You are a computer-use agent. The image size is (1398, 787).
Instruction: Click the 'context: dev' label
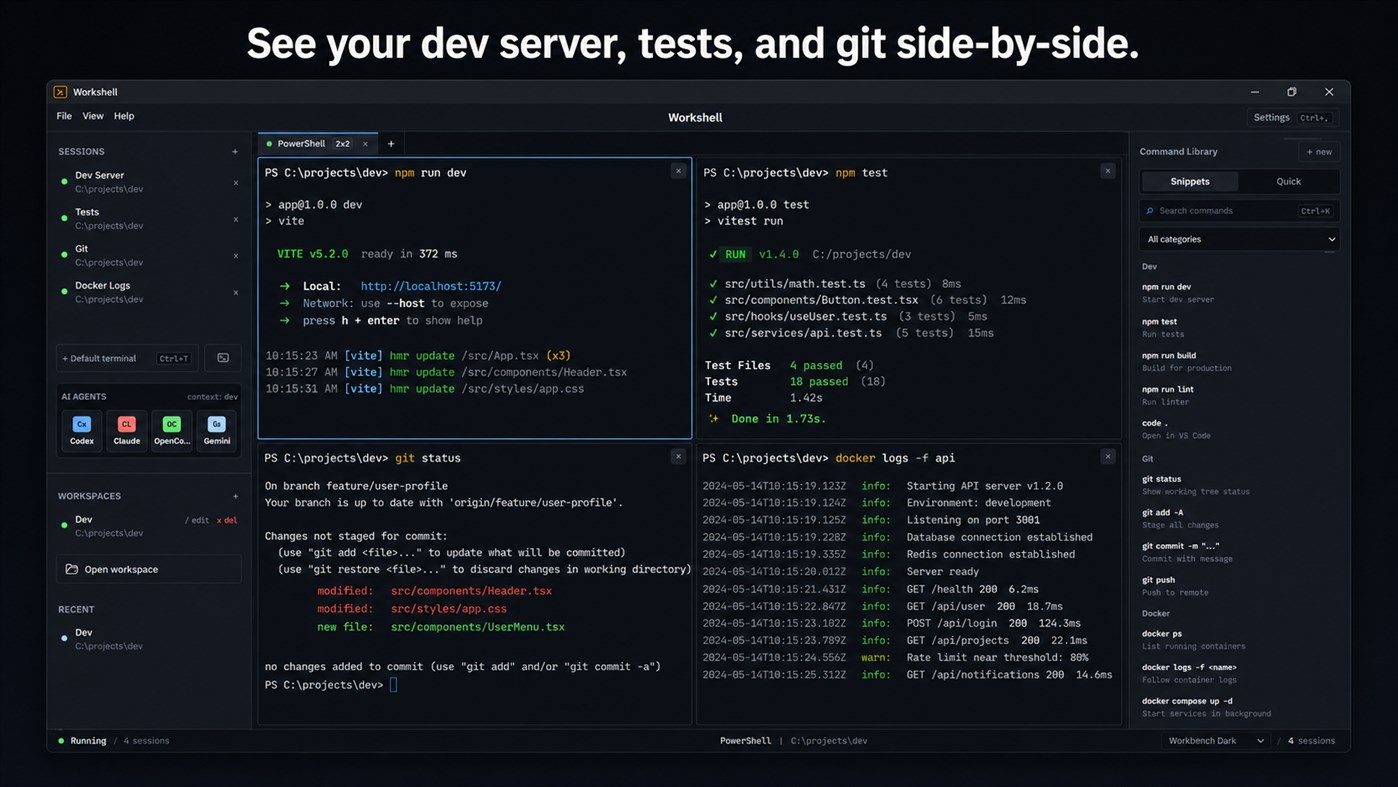click(212, 397)
